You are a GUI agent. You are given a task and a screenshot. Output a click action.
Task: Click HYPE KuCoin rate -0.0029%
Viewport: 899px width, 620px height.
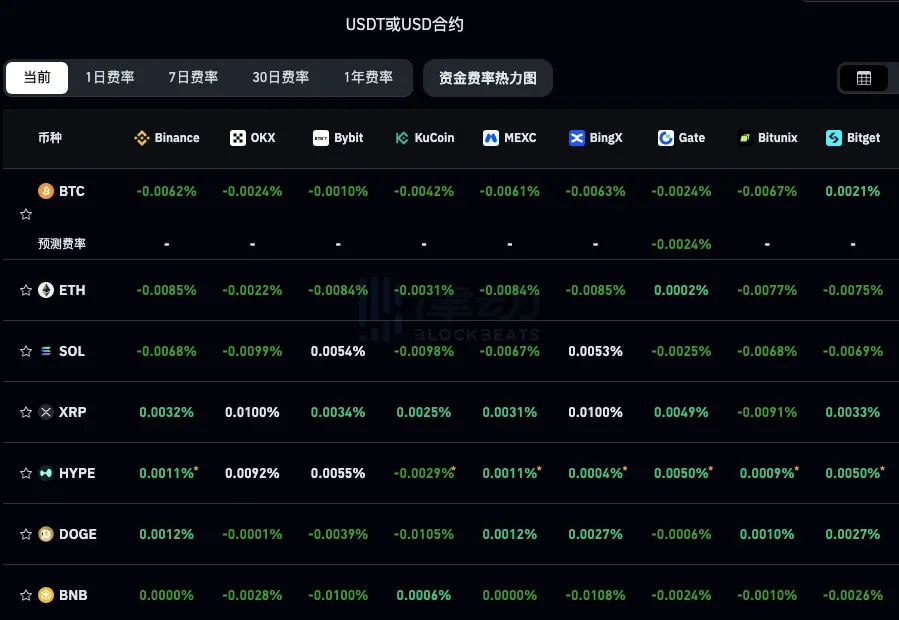click(424, 473)
